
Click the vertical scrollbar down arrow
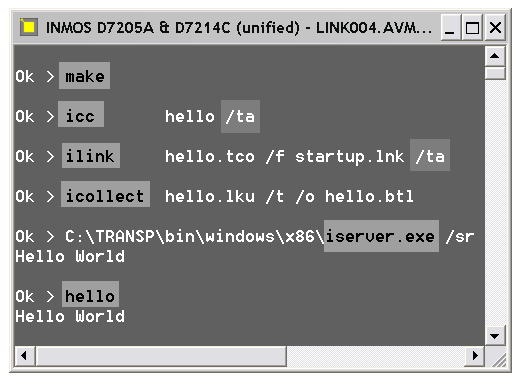click(495, 335)
